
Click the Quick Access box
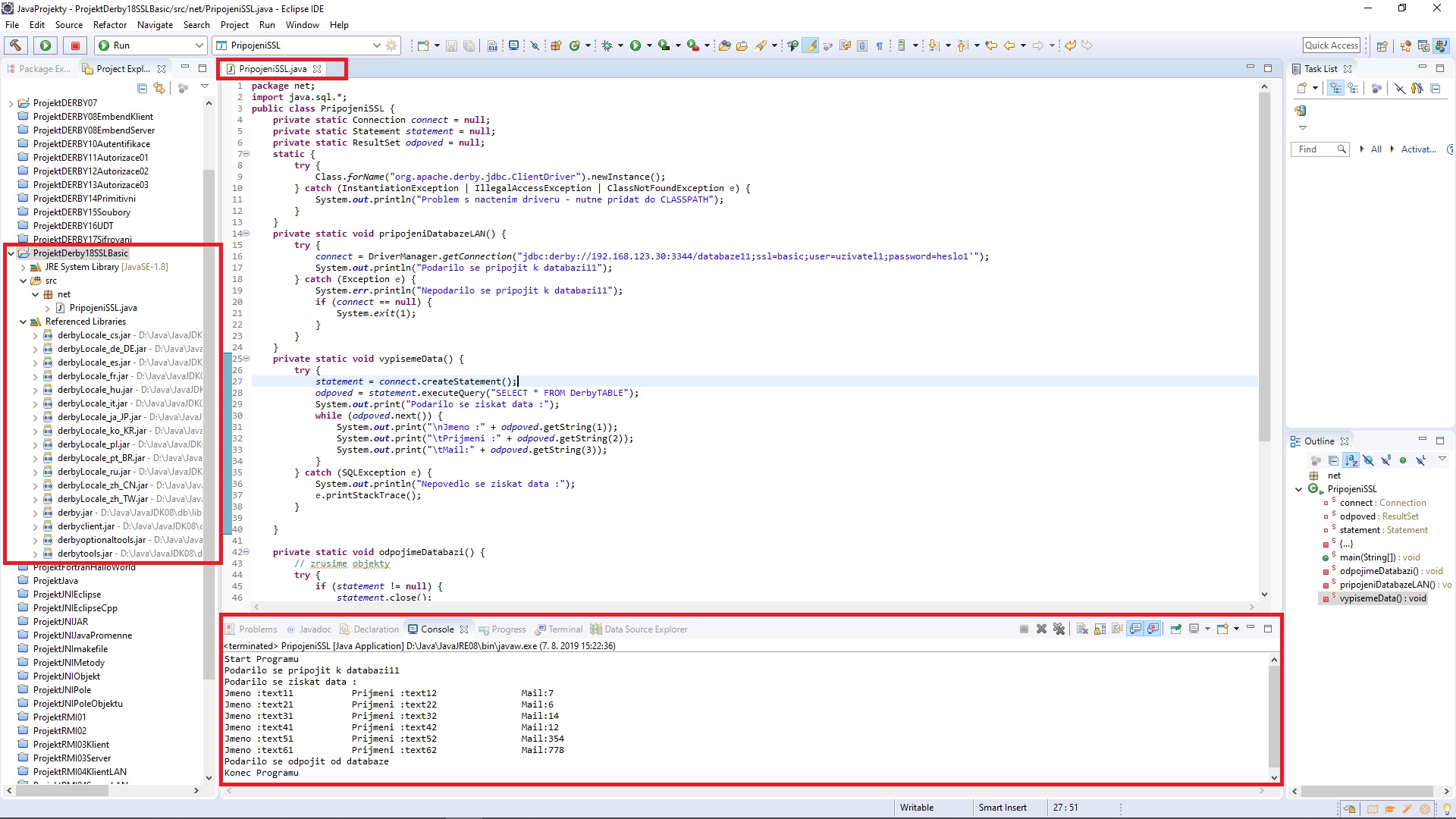tap(1331, 45)
